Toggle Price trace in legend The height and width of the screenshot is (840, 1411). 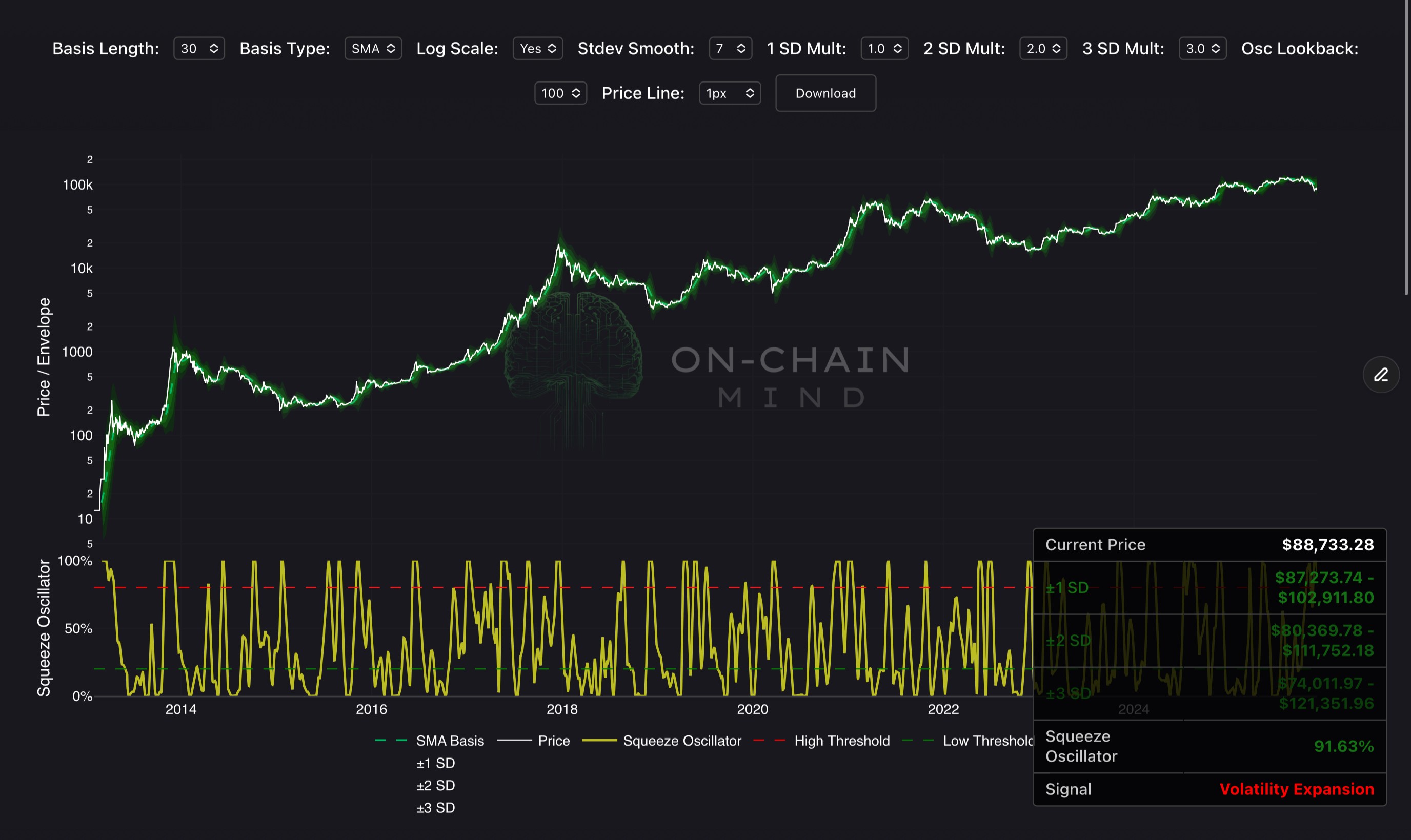(553, 741)
